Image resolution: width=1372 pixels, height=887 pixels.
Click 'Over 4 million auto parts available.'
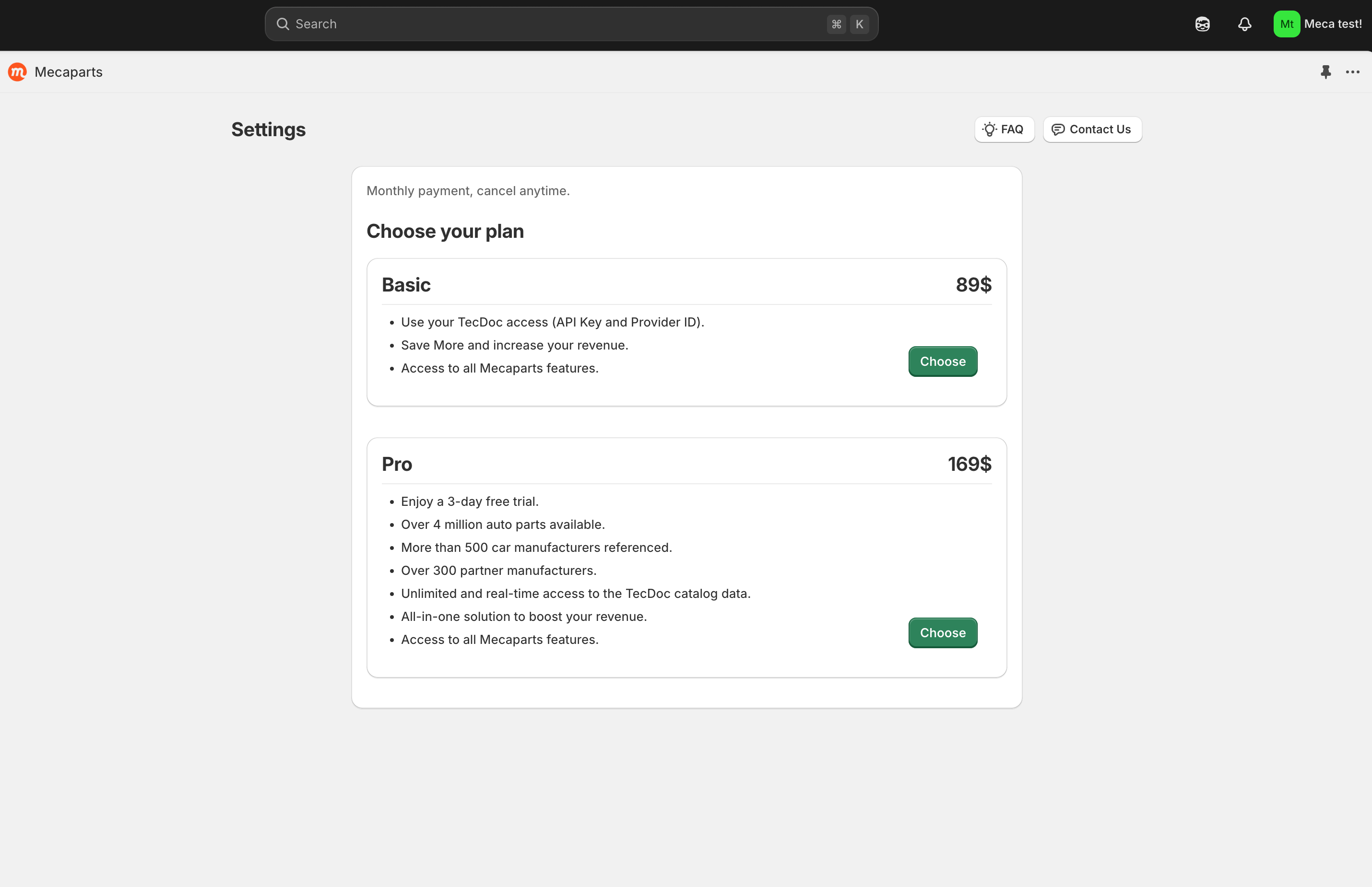click(x=503, y=525)
